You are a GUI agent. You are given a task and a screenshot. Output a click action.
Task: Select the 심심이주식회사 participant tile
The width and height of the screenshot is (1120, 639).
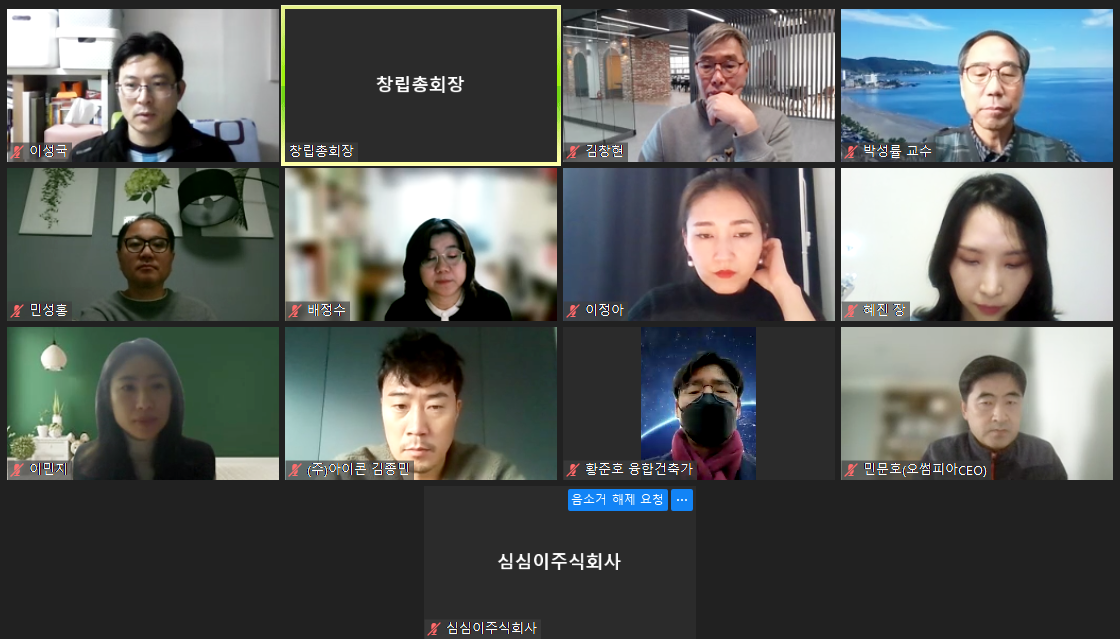[560, 562]
